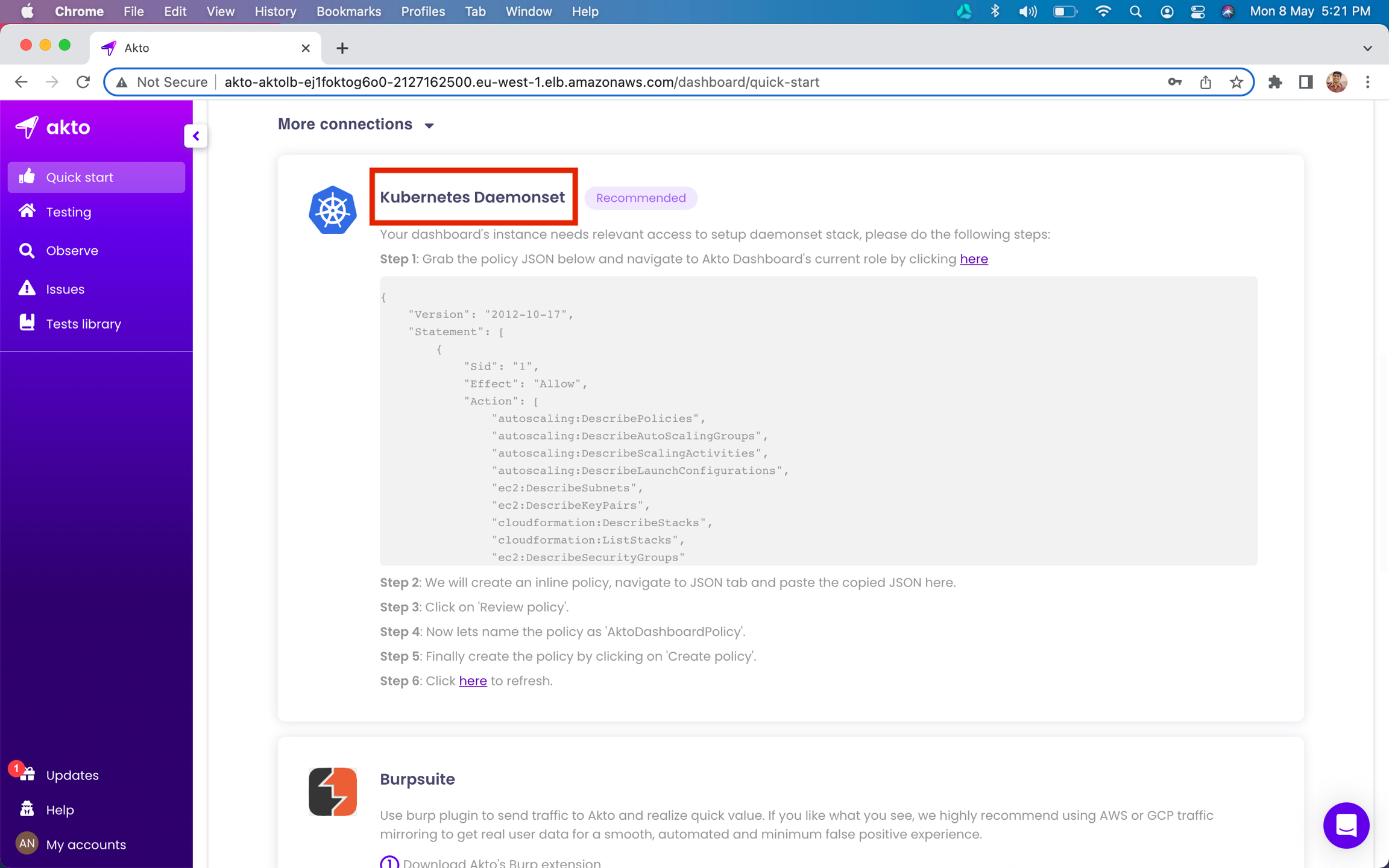Click the share page icon
Screen dimensions: 1389x868
click(1205, 82)
